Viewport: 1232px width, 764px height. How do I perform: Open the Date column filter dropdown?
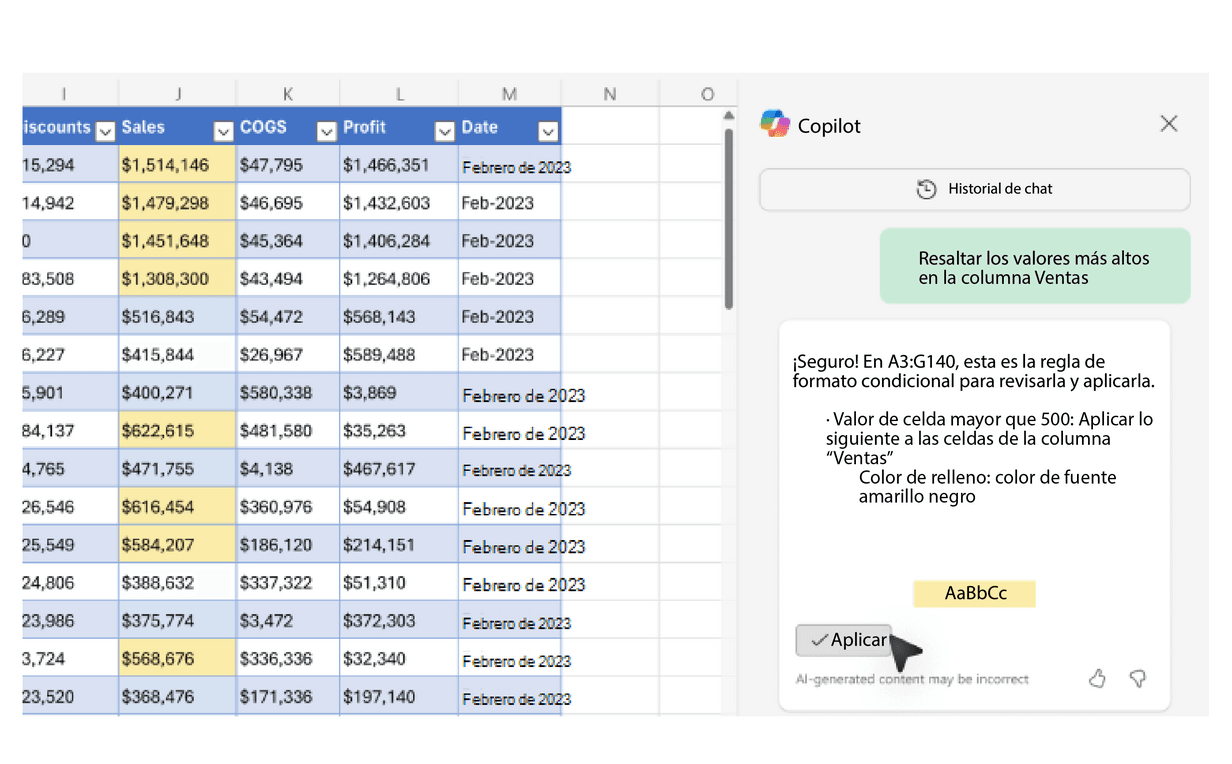click(x=547, y=131)
